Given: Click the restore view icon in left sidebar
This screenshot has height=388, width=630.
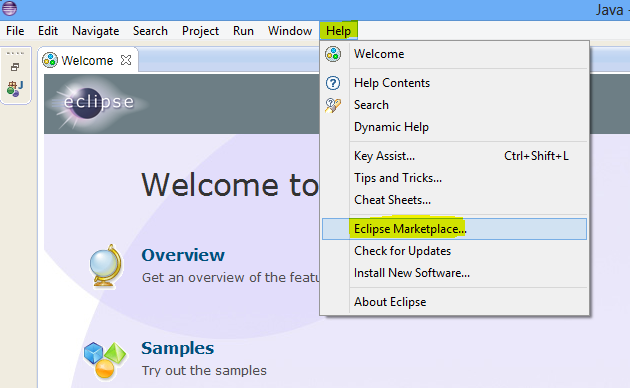Looking at the screenshot, I should tap(15, 67).
